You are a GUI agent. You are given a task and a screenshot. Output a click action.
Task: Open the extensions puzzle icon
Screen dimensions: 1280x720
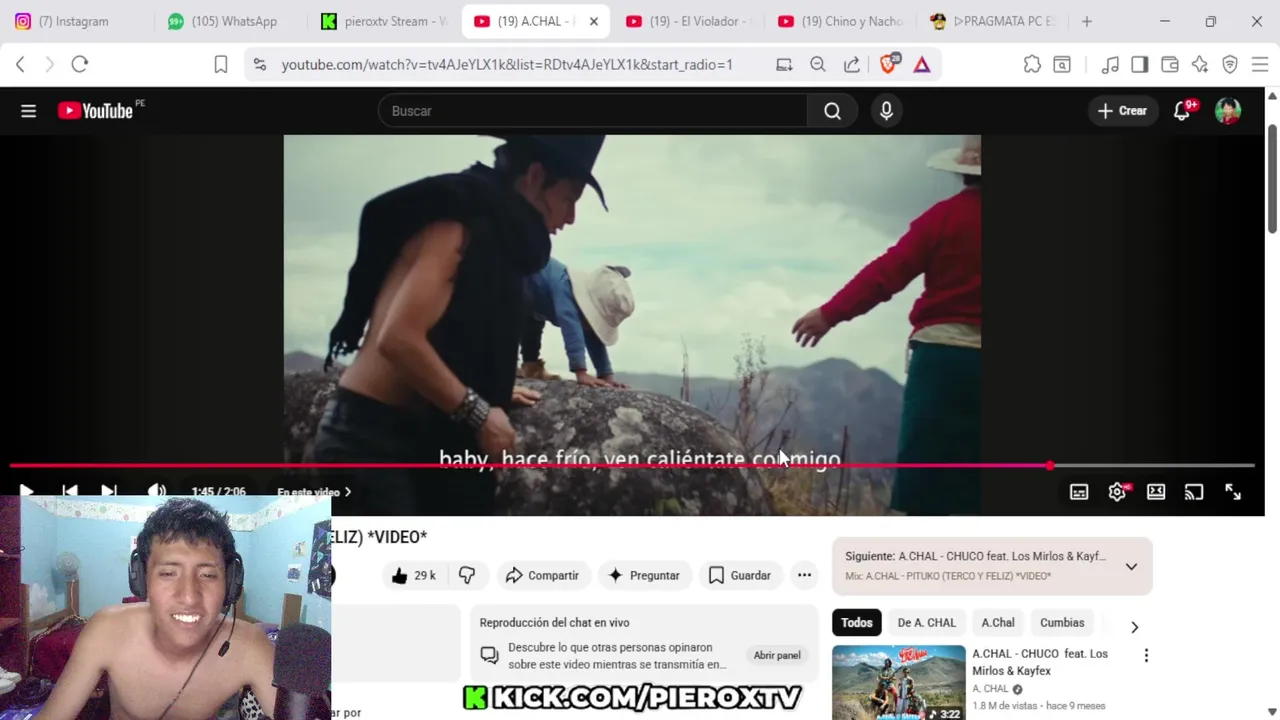(1032, 64)
